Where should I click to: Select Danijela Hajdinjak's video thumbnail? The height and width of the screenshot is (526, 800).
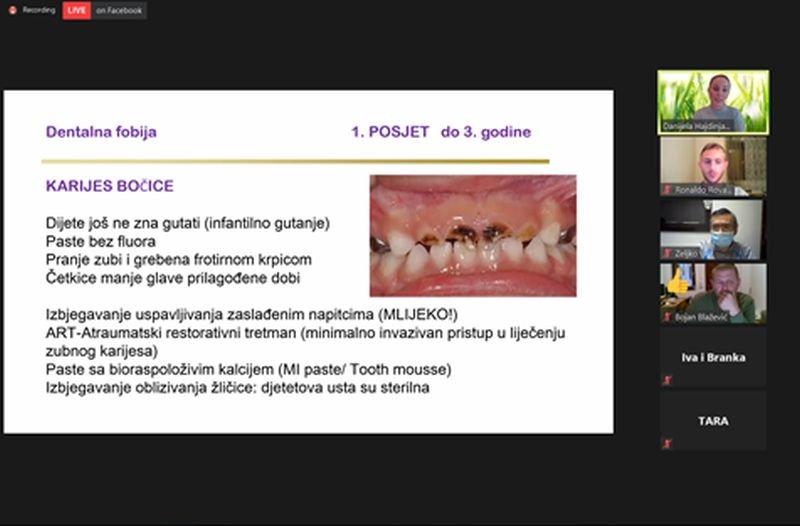[713, 102]
